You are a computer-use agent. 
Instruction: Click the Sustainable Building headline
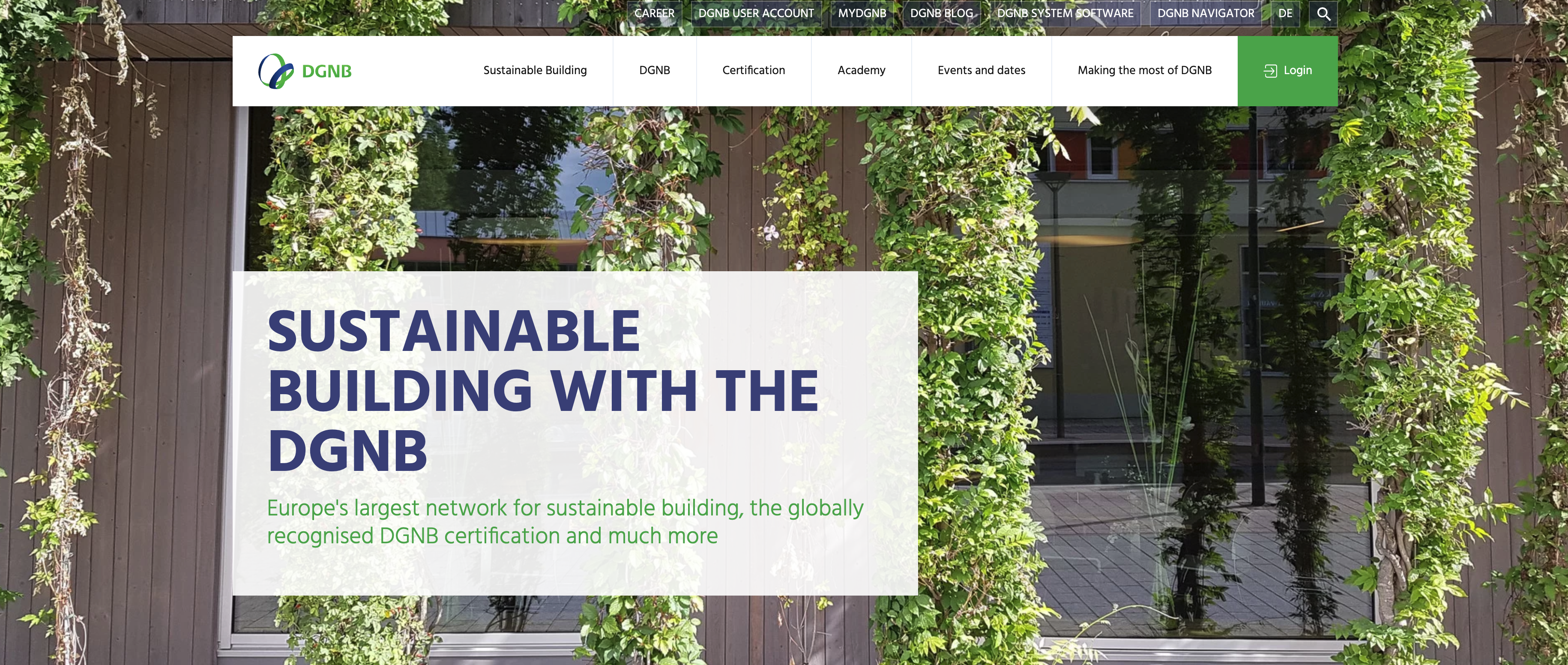point(543,391)
